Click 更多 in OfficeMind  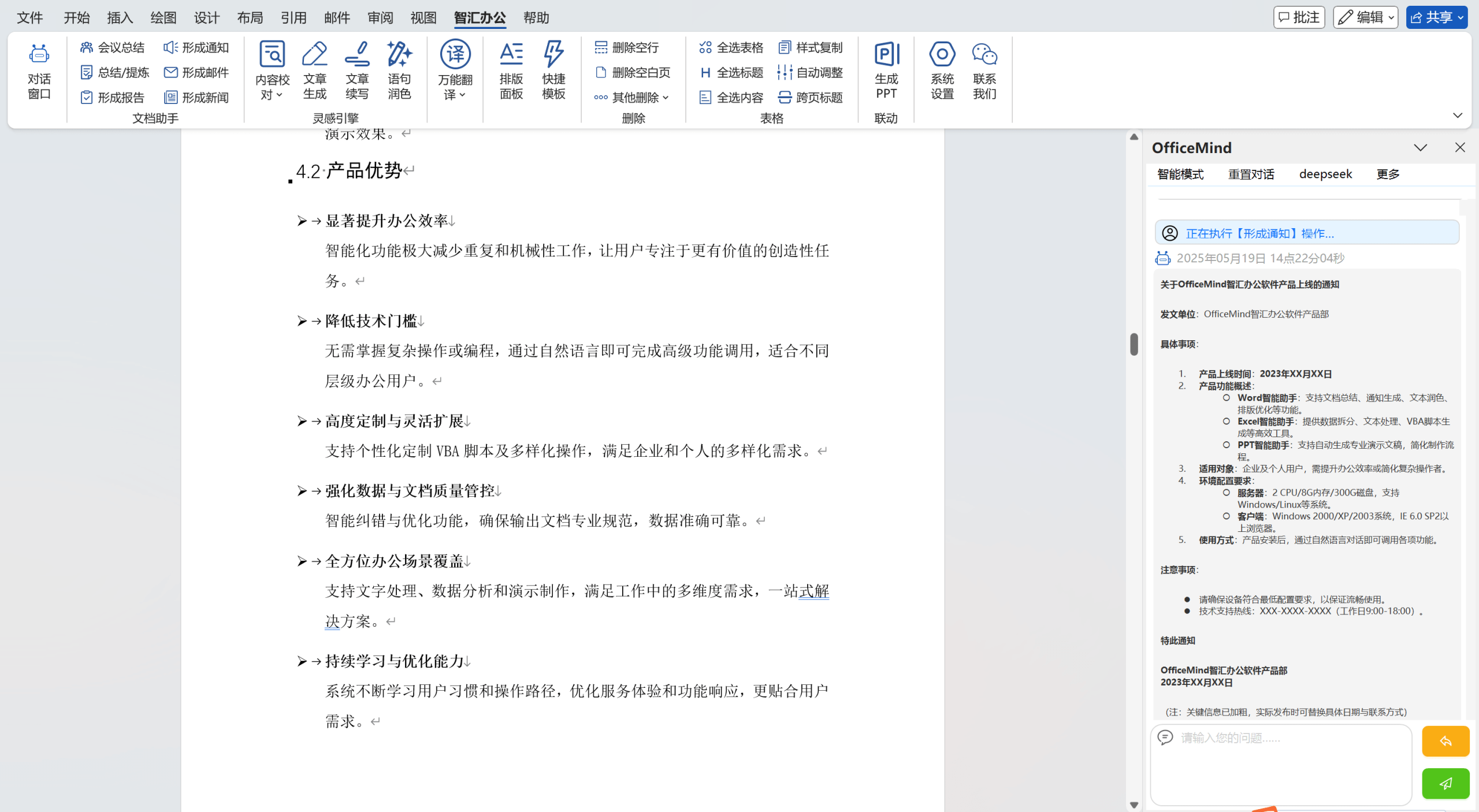(x=1388, y=174)
